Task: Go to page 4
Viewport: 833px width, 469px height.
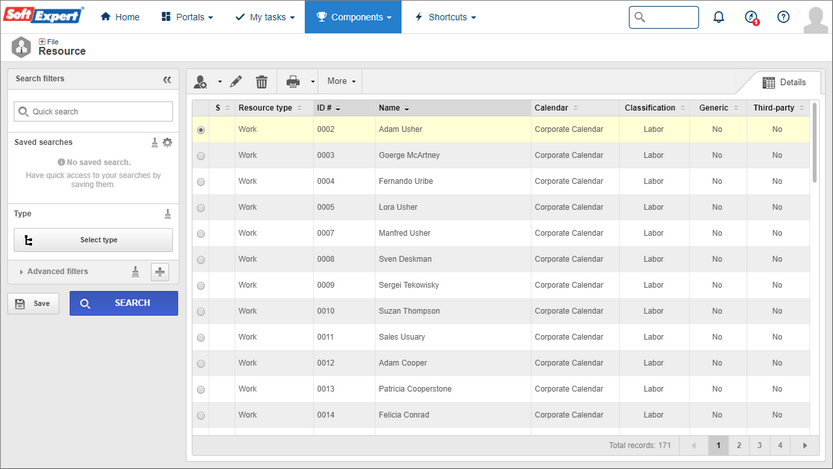Action: pyautogui.click(x=780, y=446)
